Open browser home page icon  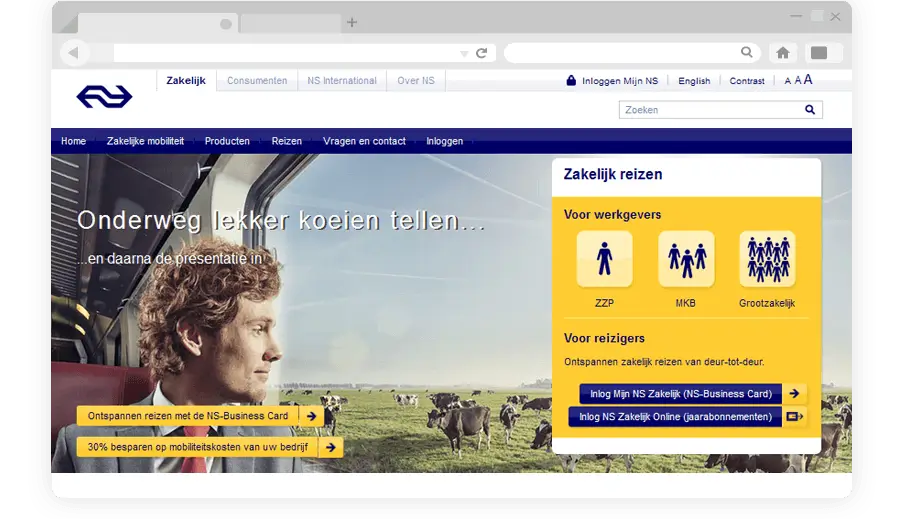tap(782, 53)
